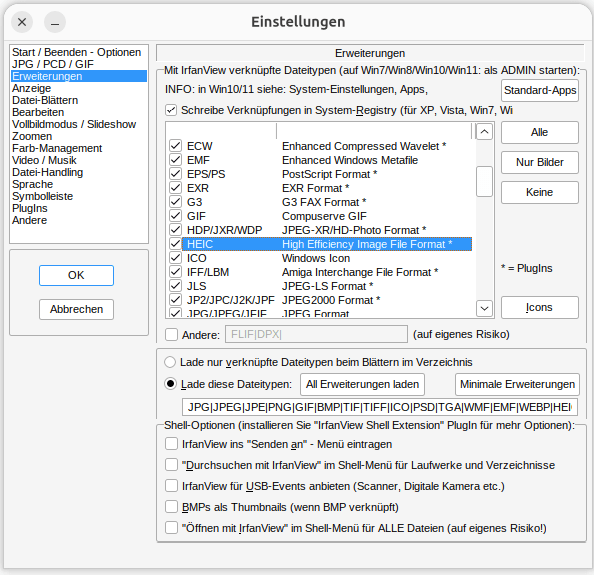Viewport: 594px width, 575px height.
Task: Uncheck the GIF association checkbox
Action: 175,216
